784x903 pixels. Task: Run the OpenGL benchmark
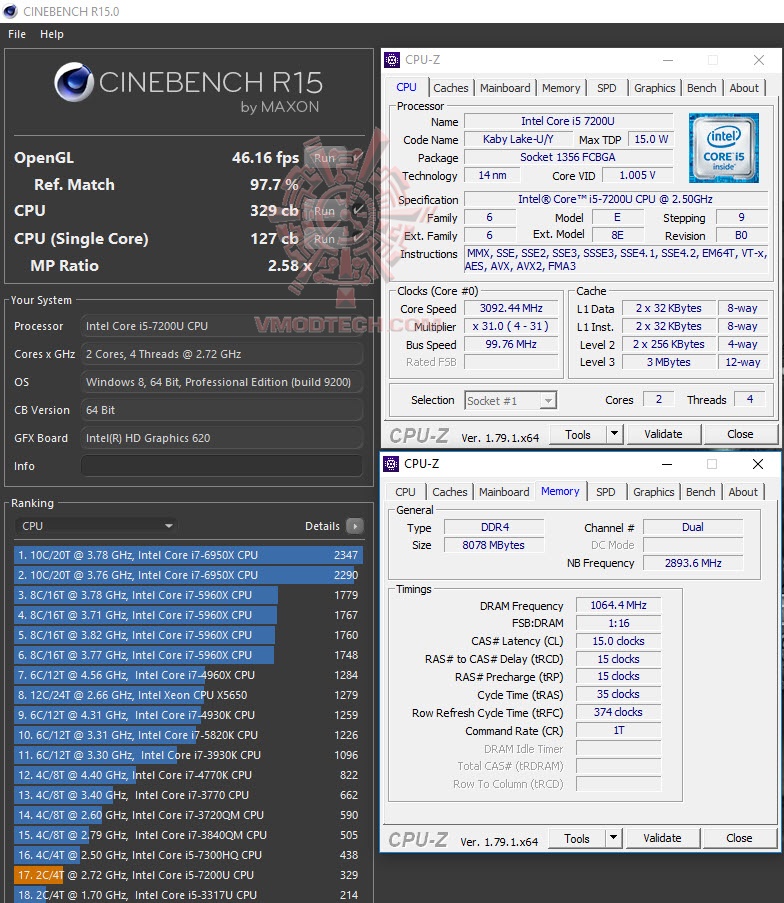[325, 157]
